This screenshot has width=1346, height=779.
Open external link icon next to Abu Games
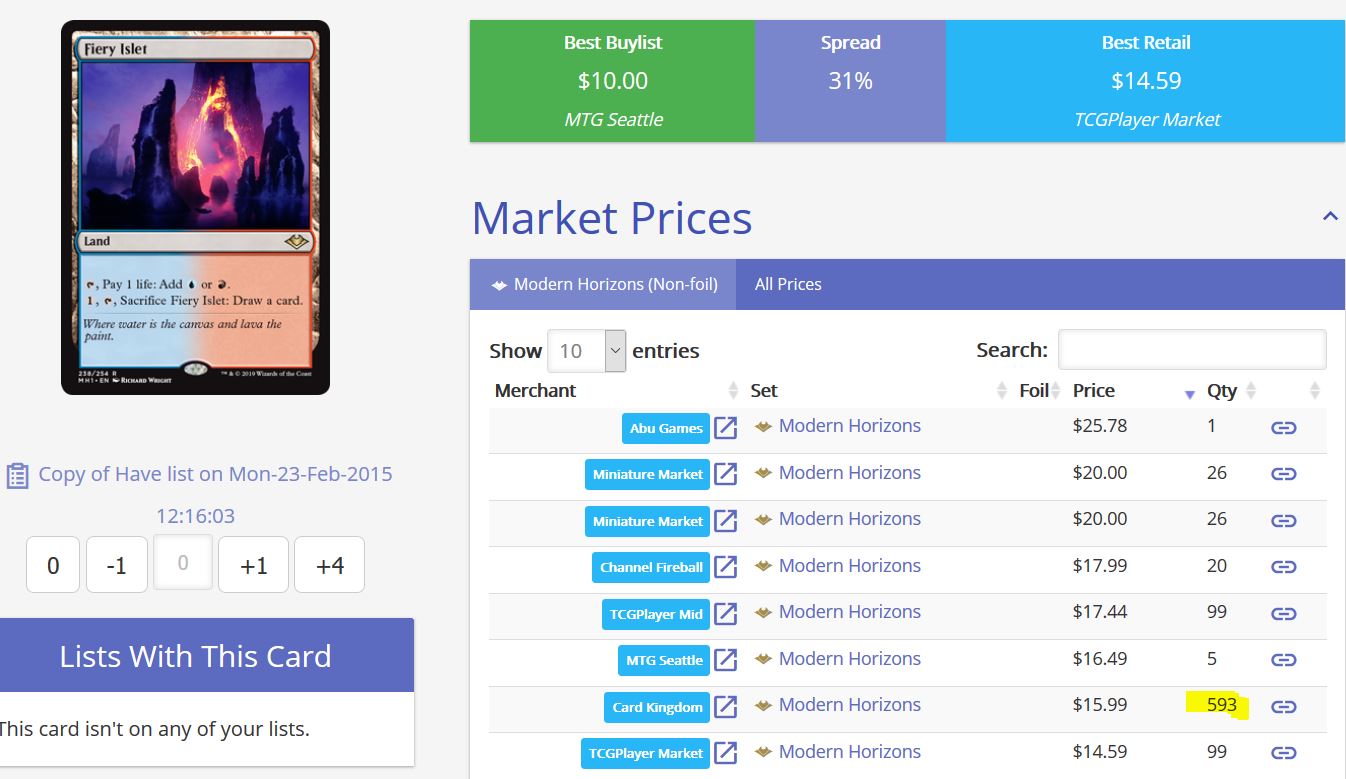(726, 428)
